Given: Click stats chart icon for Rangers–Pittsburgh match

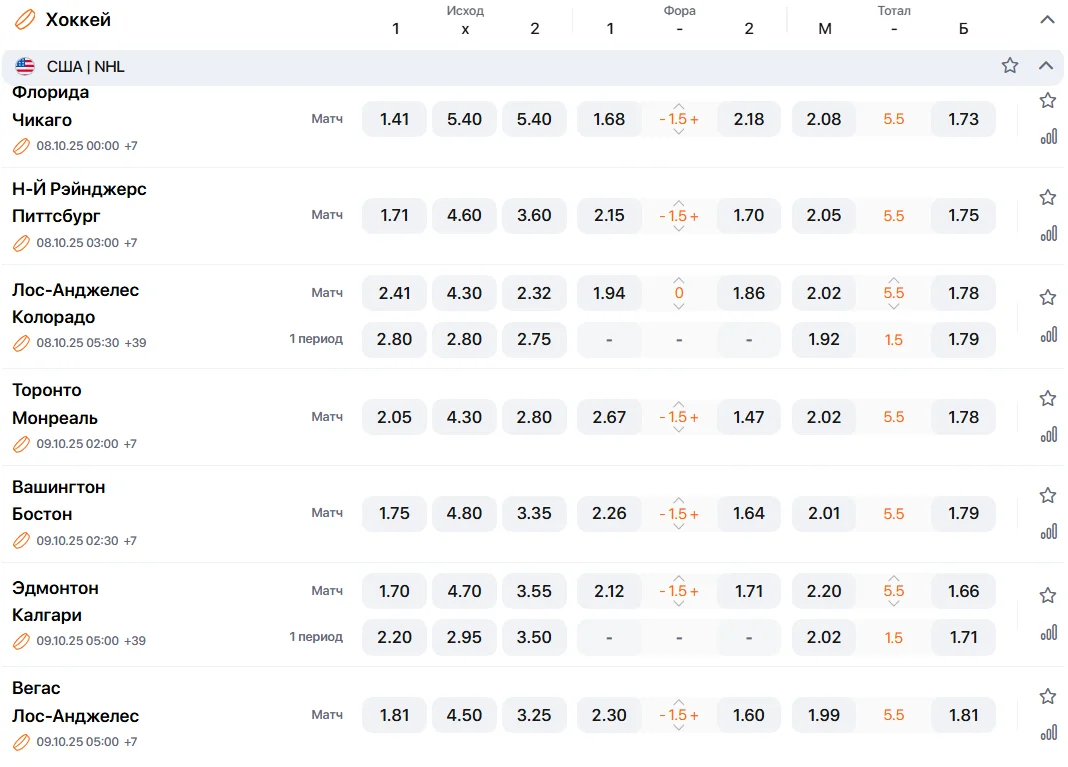Looking at the screenshot, I should click(x=1048, y=234).
